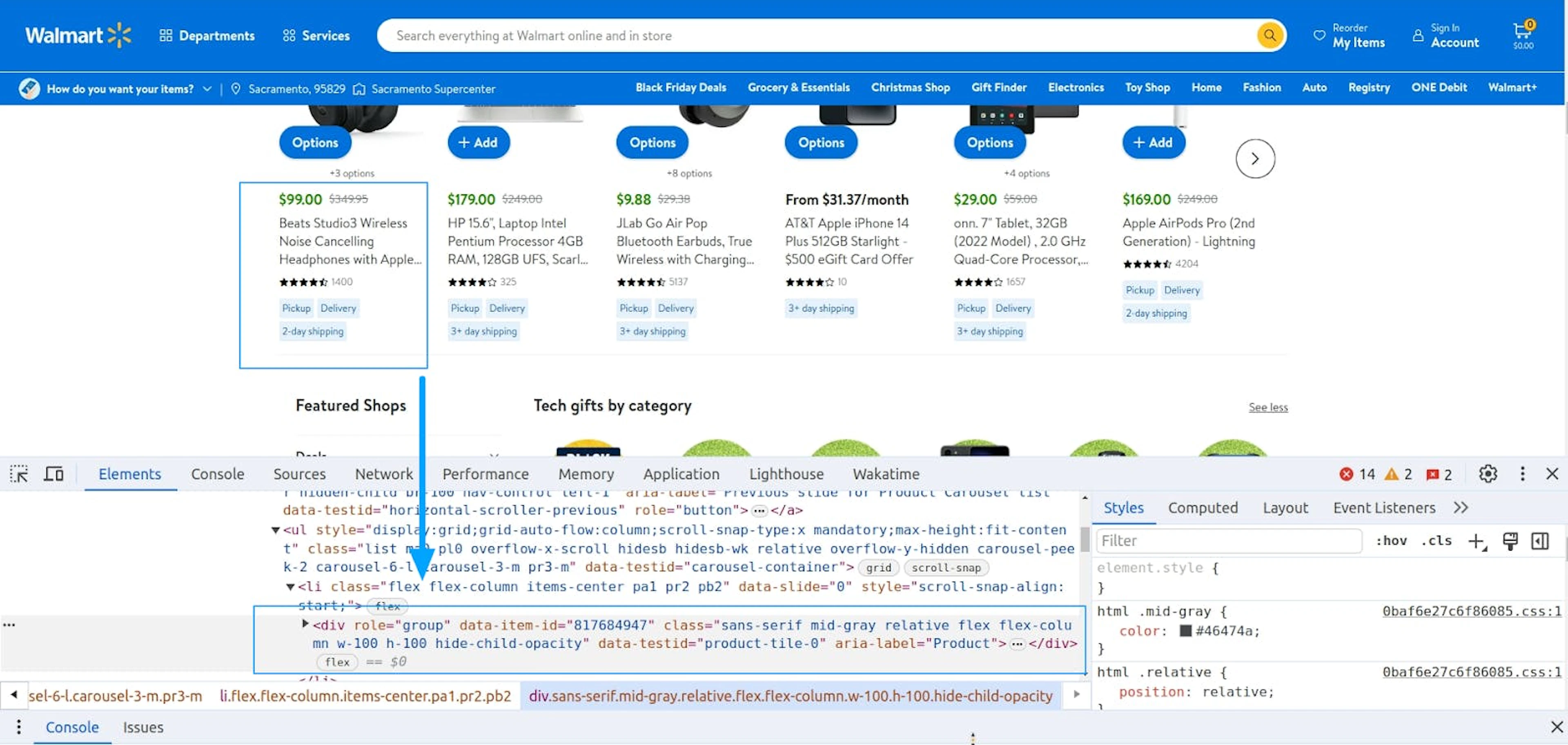Click the Departments grid icon
This screenshot has height=745, width=1568.
[165, 35]
